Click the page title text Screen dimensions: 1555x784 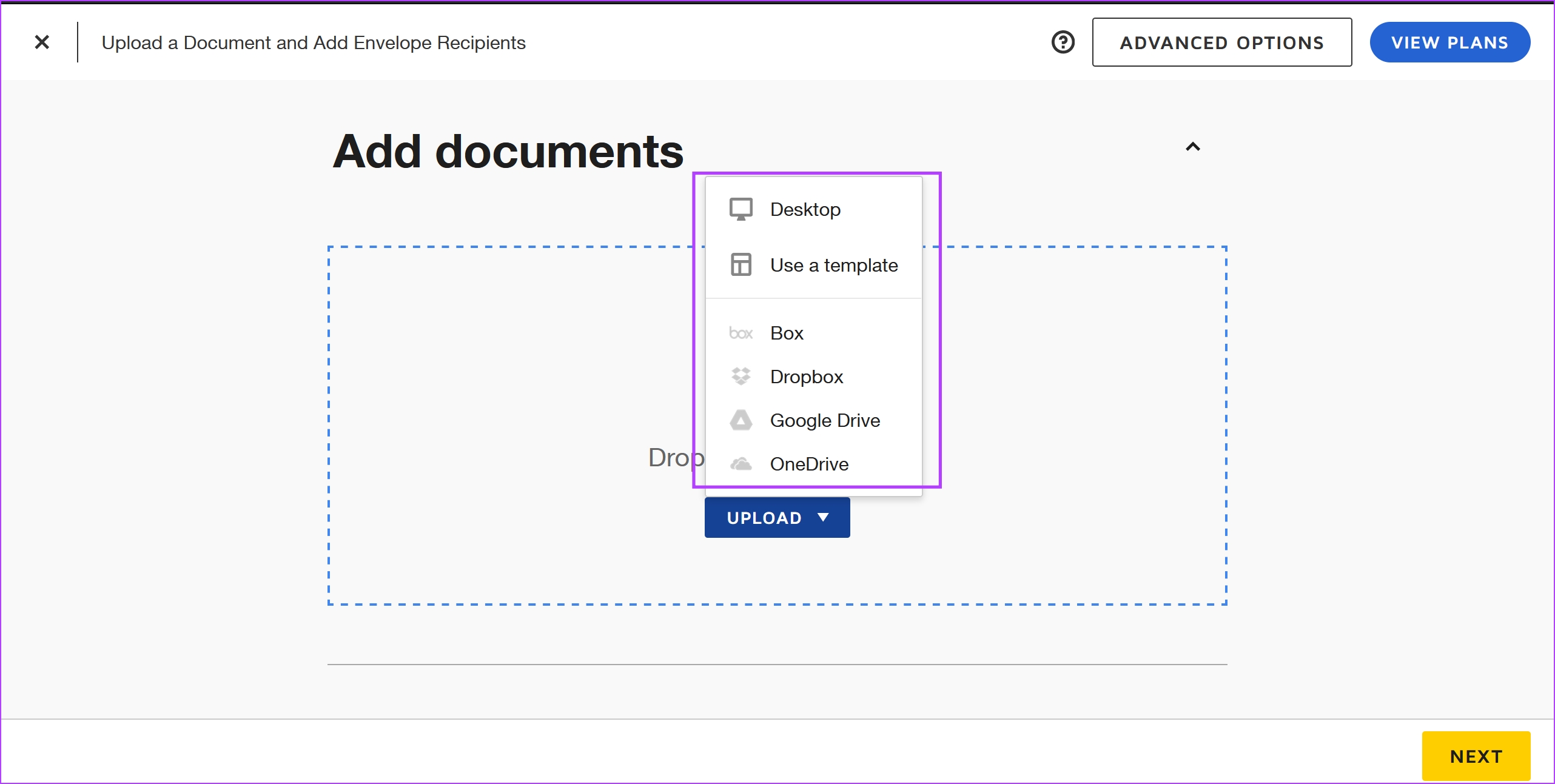click(x=313, y=42)
